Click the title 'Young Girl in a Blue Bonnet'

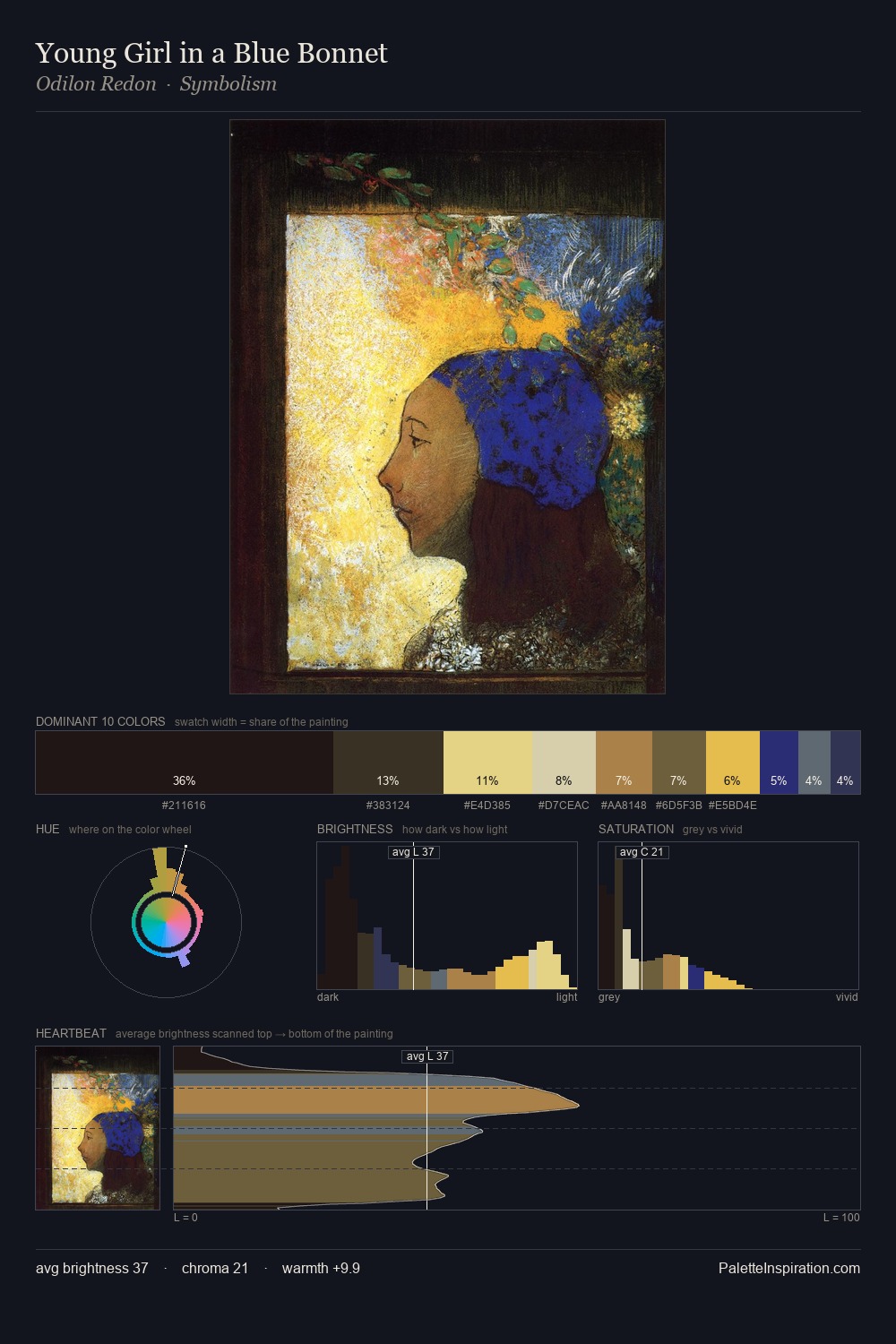[211, 54]
